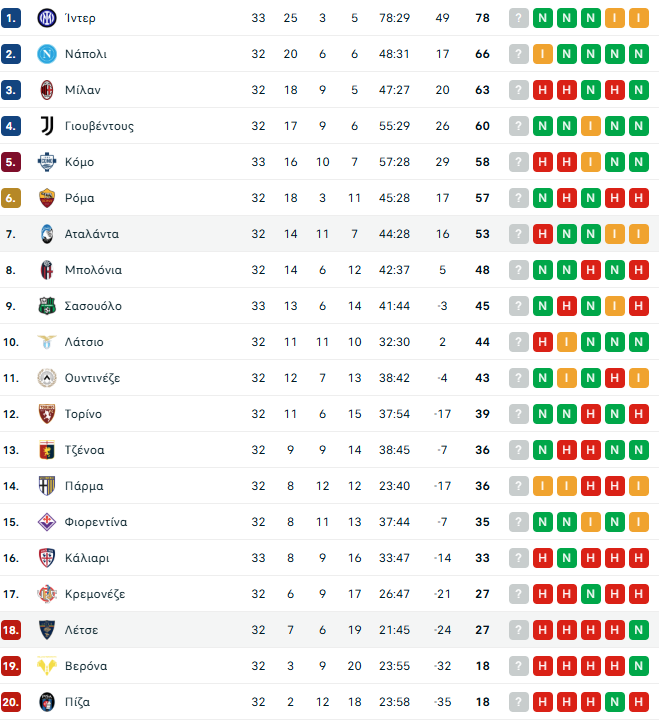Select the AC Milan crest
This screenshot has width=659, height=720.
pos(46,90)
